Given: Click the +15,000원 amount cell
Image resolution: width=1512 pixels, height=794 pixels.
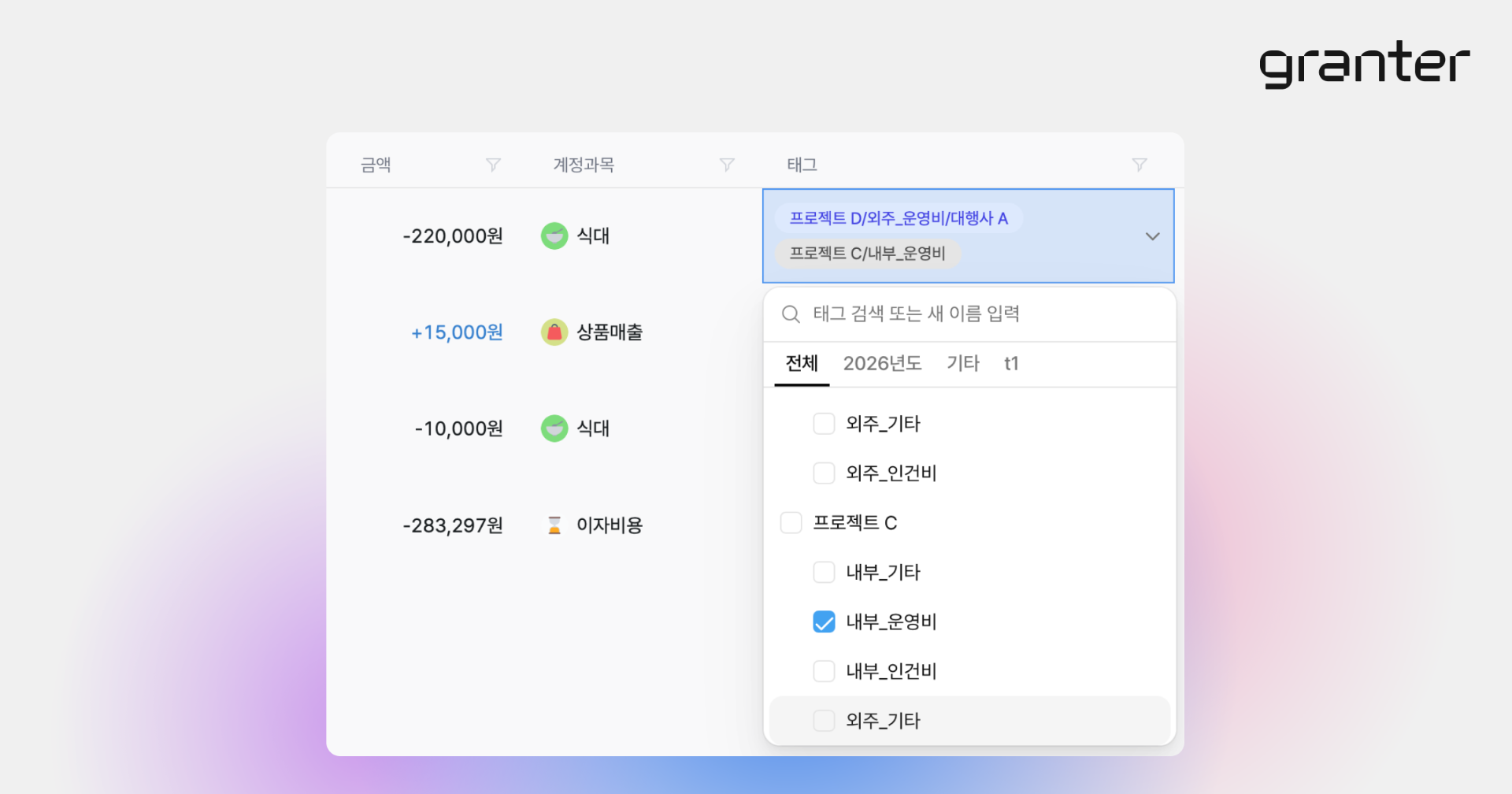Looking at the screenshot, I should click(x=457, y=332).
